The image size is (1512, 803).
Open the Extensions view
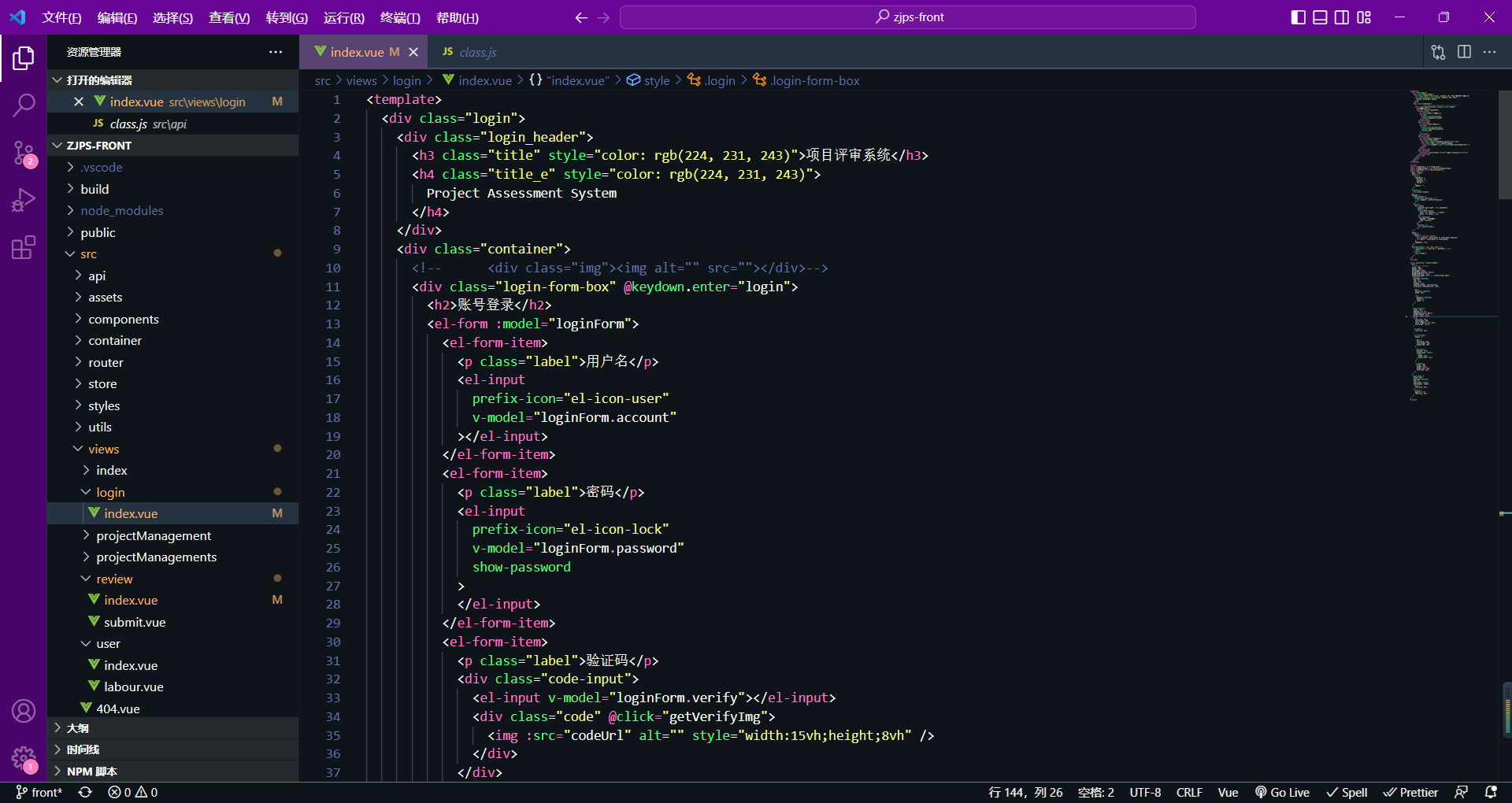24,247
